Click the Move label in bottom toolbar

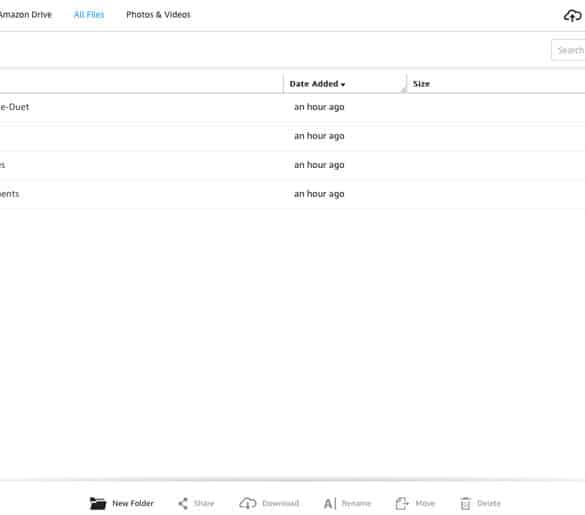(425, 503)
